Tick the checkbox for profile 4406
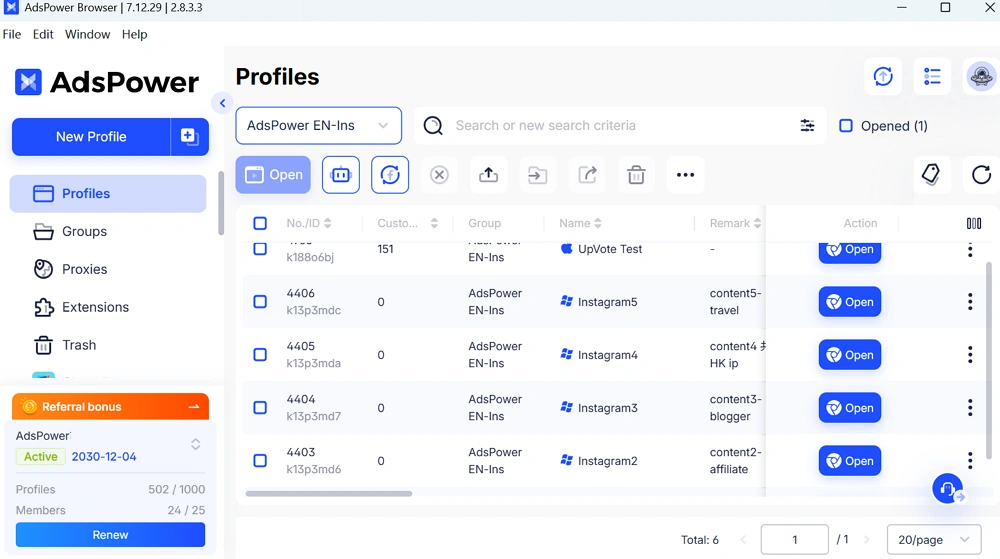This screenshot has height=559, width=1000. tap(260, 302)
